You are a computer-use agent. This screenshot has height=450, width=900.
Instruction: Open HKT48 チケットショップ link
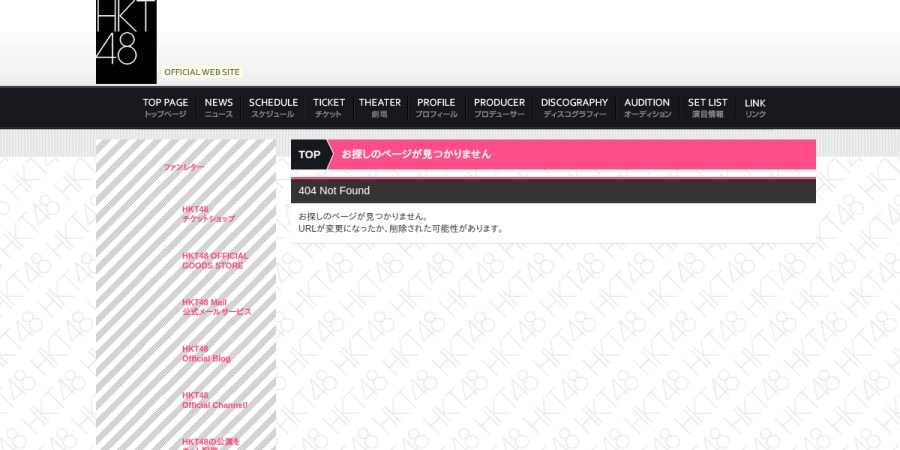(208, 214)
